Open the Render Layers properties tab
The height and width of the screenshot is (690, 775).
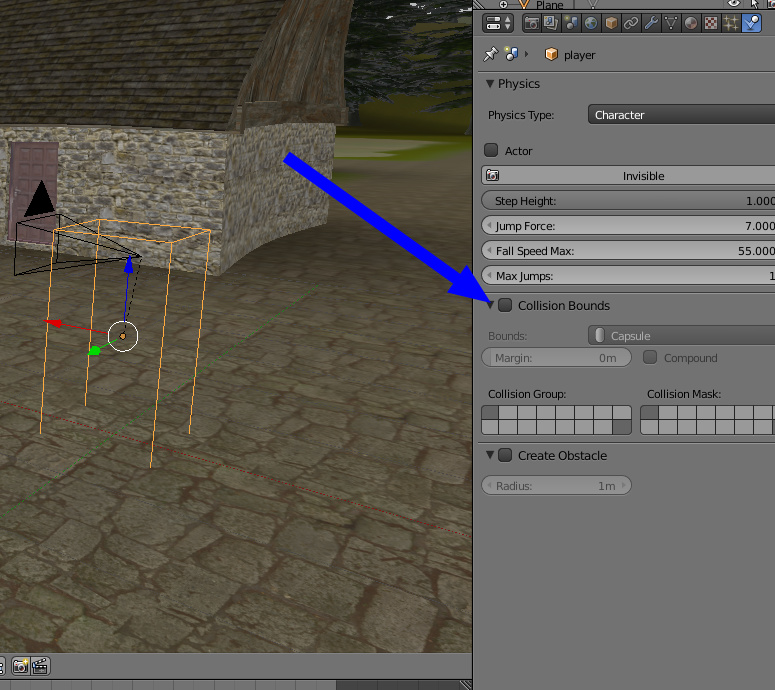pyautogui.click(x=551, y=23)
